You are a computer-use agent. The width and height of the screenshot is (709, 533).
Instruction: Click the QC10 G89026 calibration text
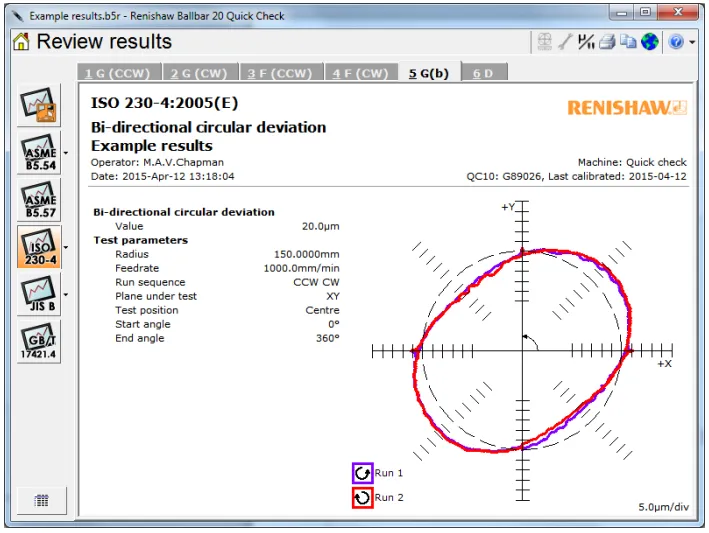(x=577, y=176)
